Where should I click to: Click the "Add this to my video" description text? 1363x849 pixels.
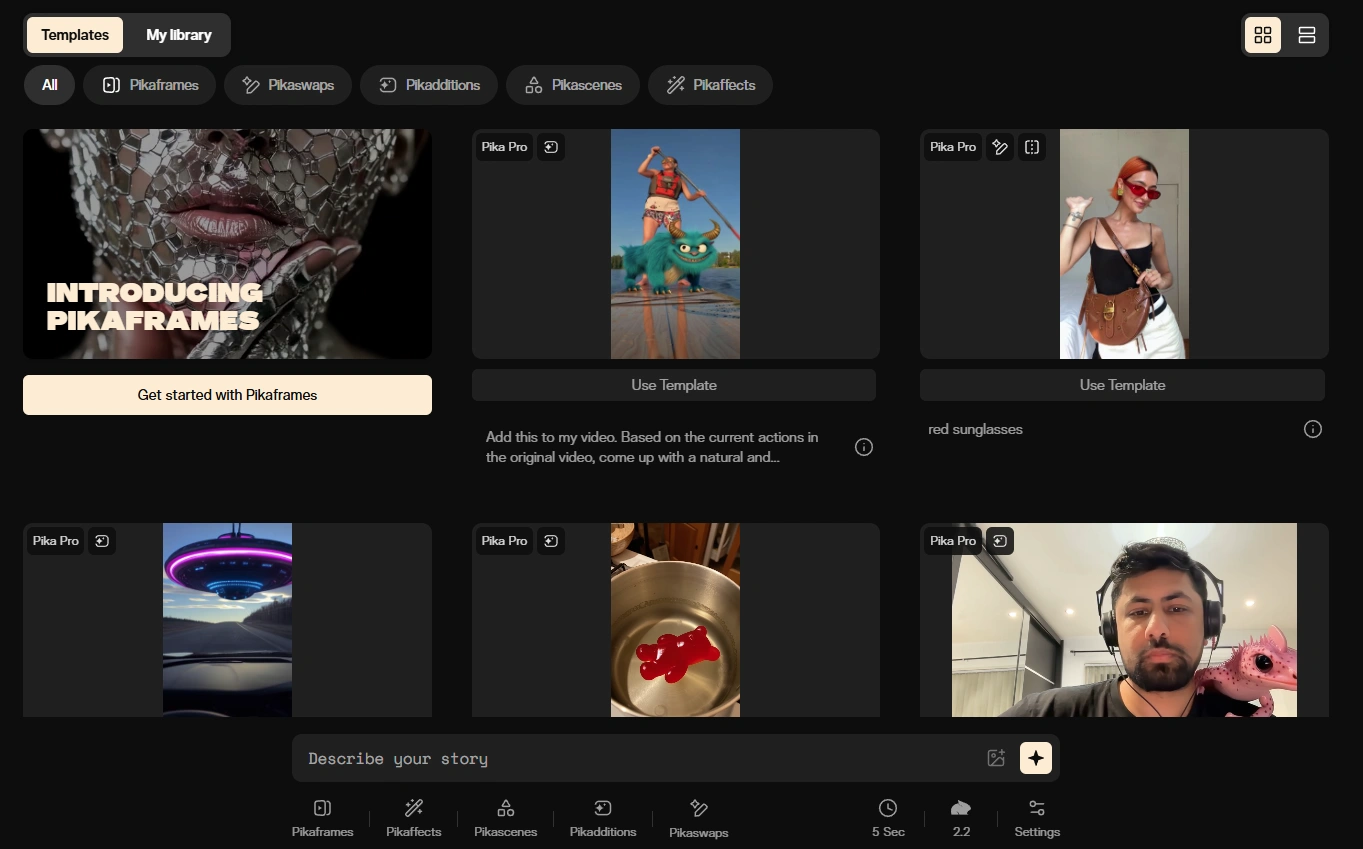(x=652, y=447)
